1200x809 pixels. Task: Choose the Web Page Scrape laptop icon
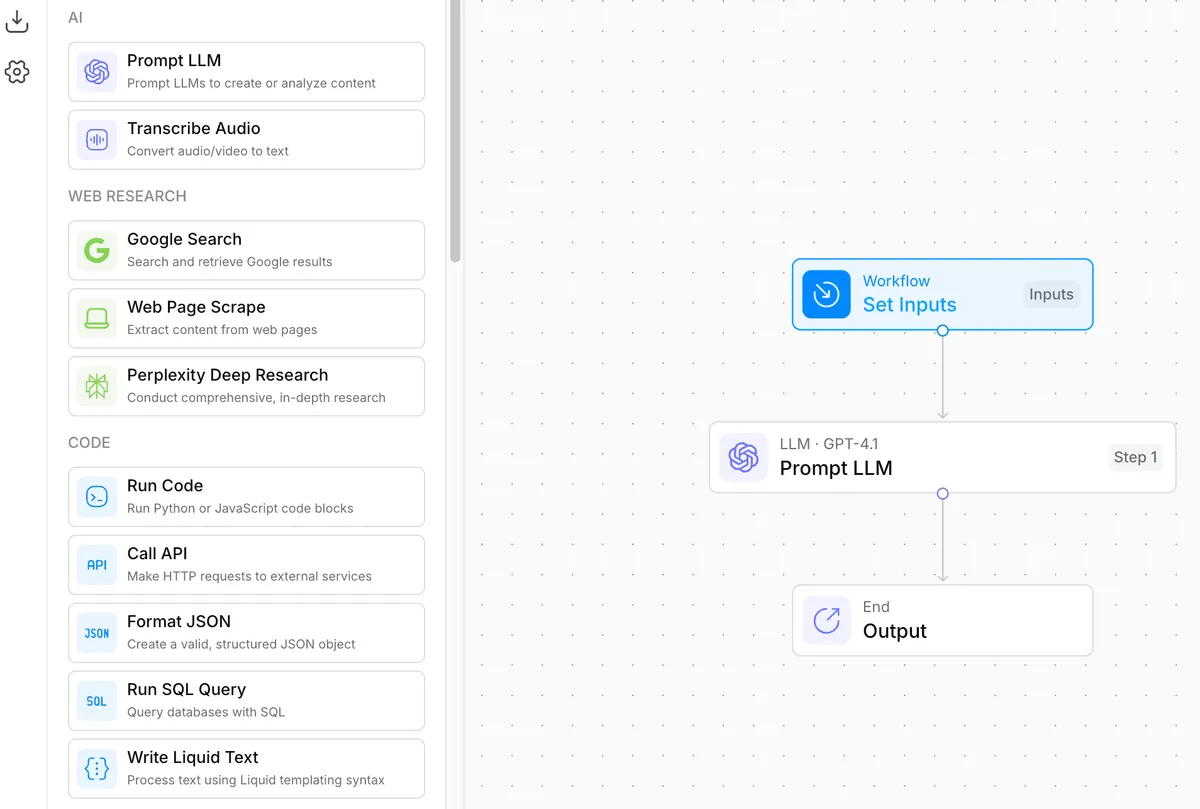(x=97, y=319)
